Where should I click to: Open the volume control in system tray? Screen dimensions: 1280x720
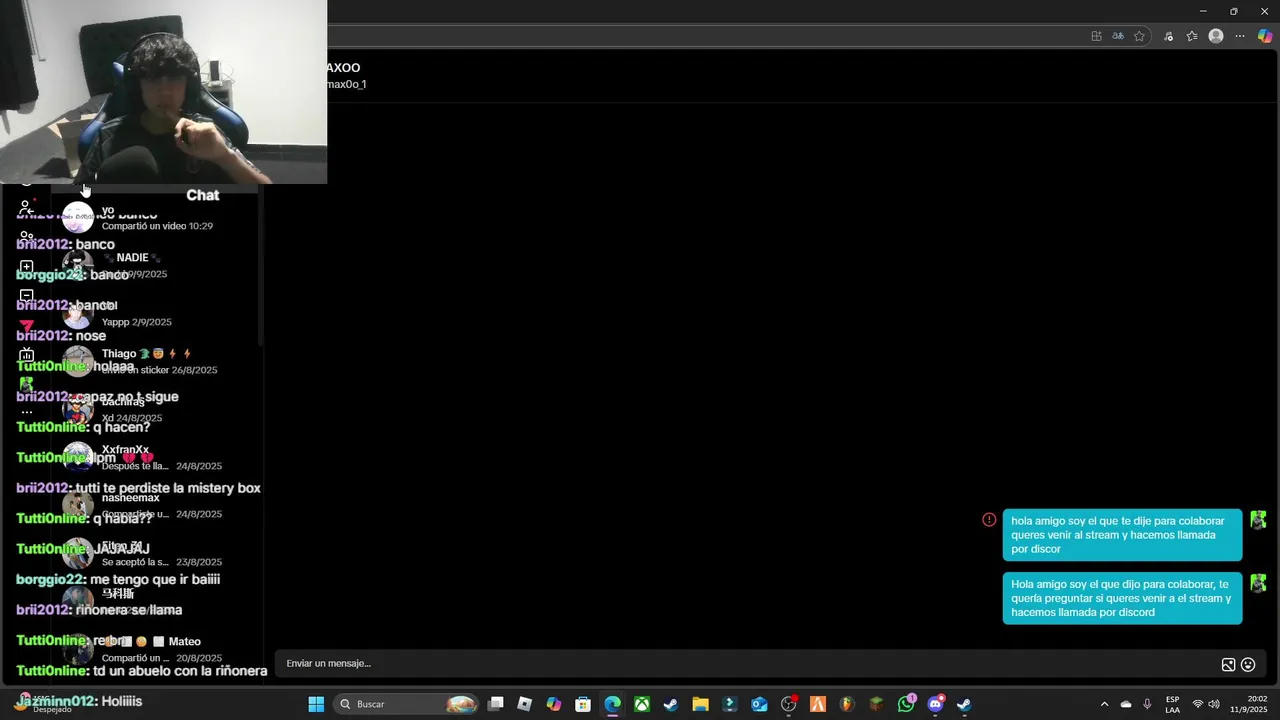[1214, 704]
